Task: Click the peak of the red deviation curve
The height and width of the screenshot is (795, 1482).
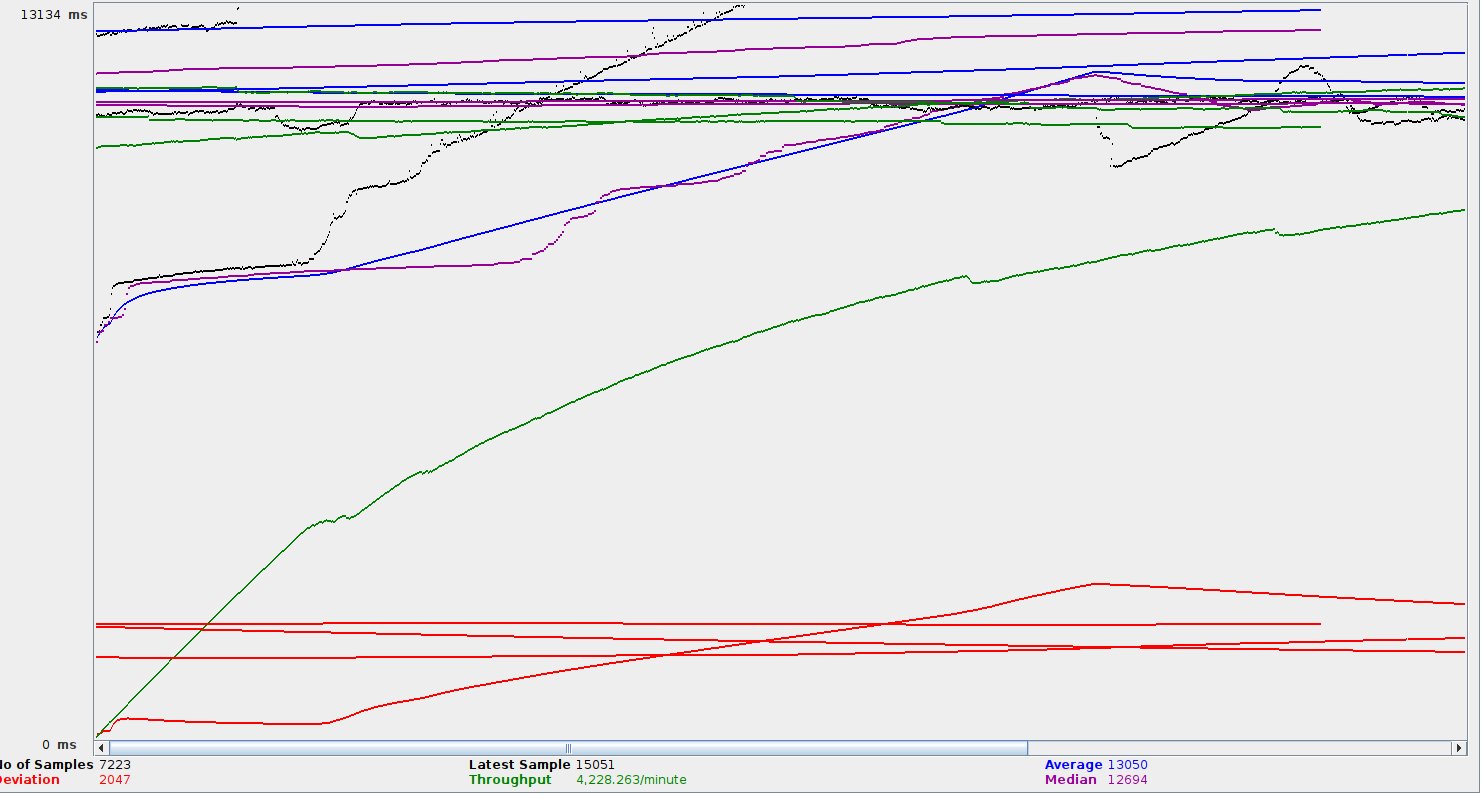Action: coord(1097,583)
